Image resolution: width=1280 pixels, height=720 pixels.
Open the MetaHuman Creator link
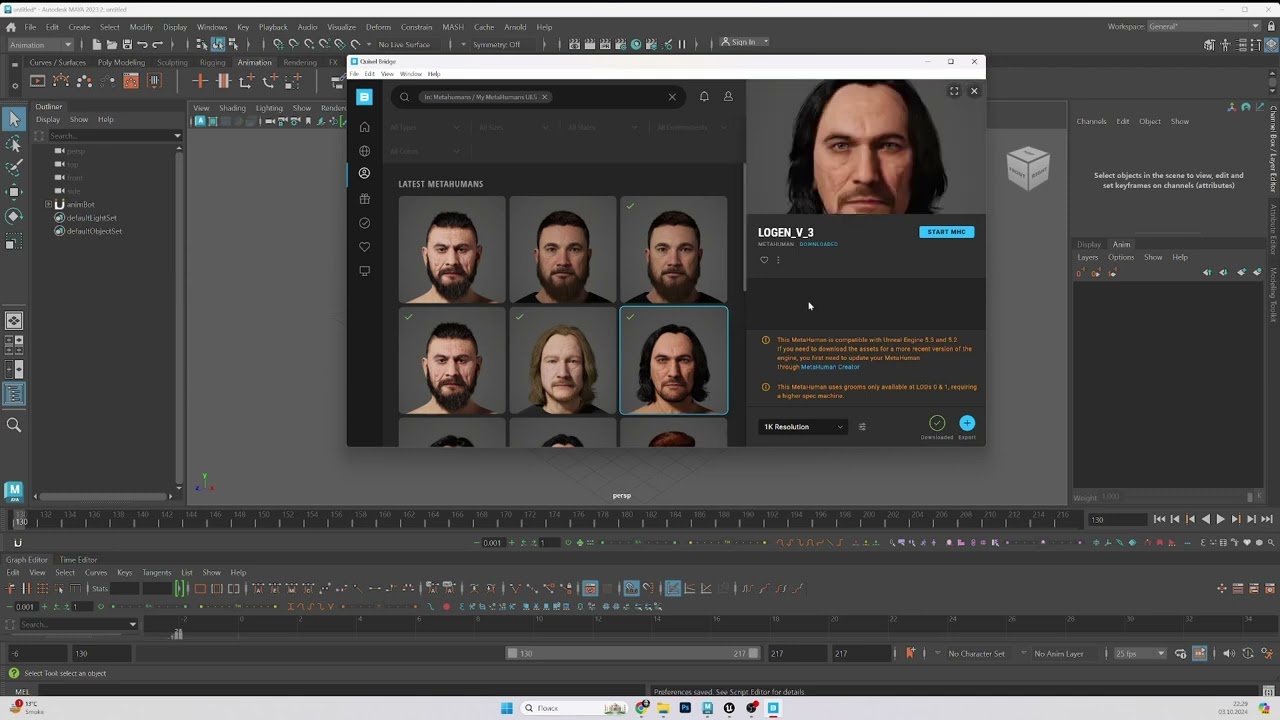click(830, 367)
